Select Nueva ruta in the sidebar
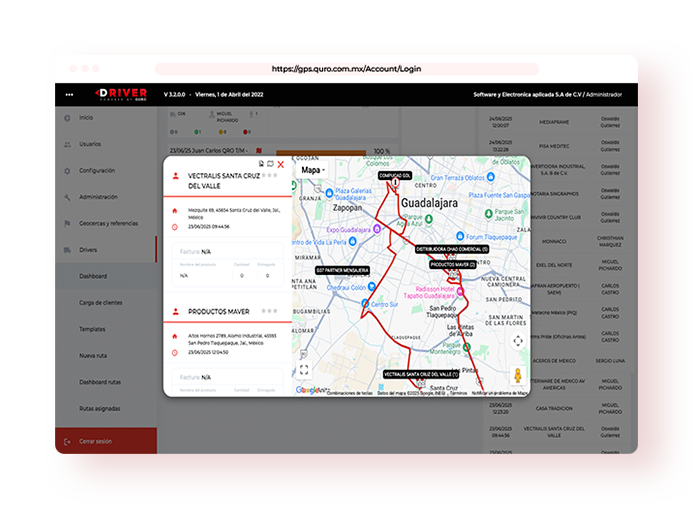 pyautogui.click(x=93, y=356)
